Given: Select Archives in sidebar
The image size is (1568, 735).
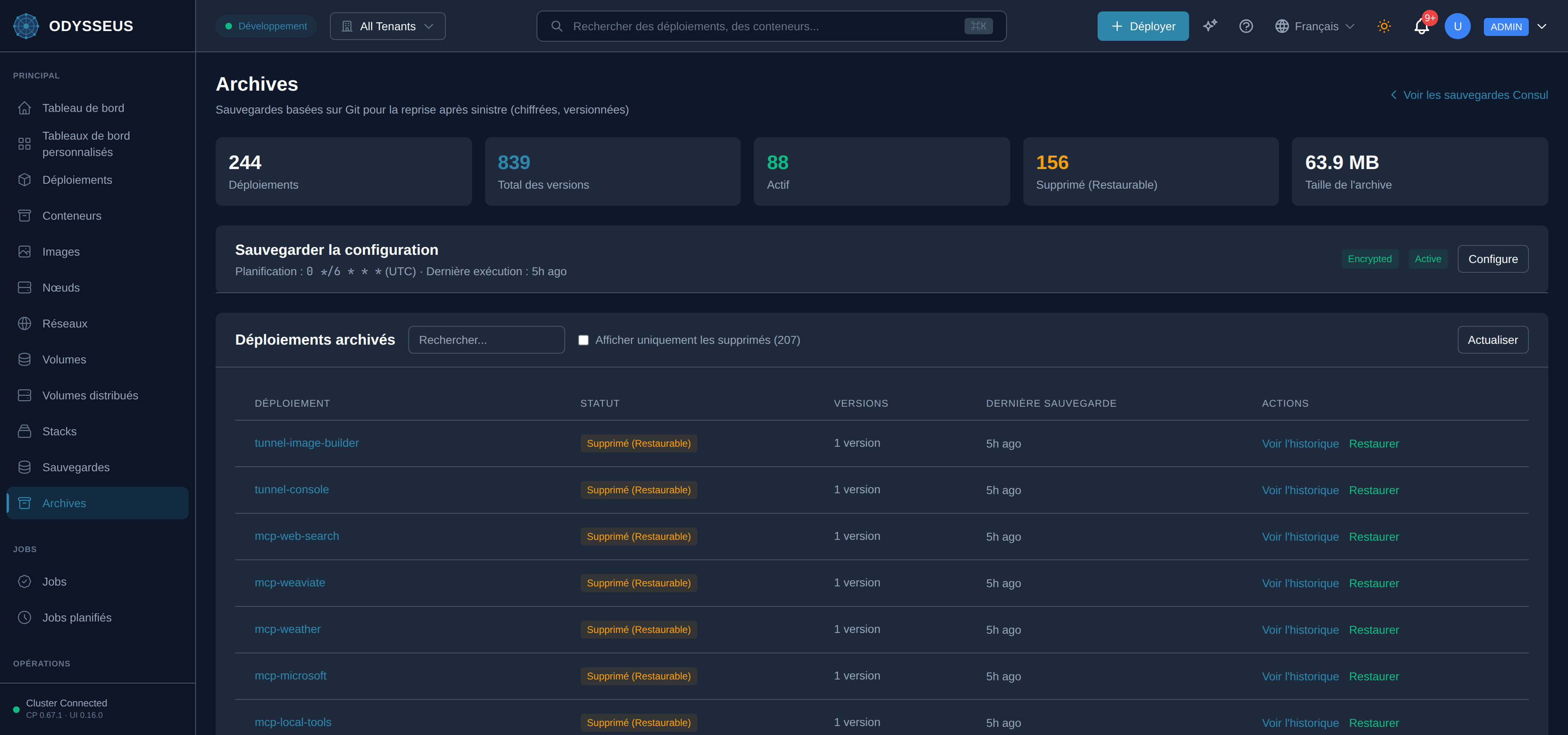Looking at the screenshot, I should 98,503.
